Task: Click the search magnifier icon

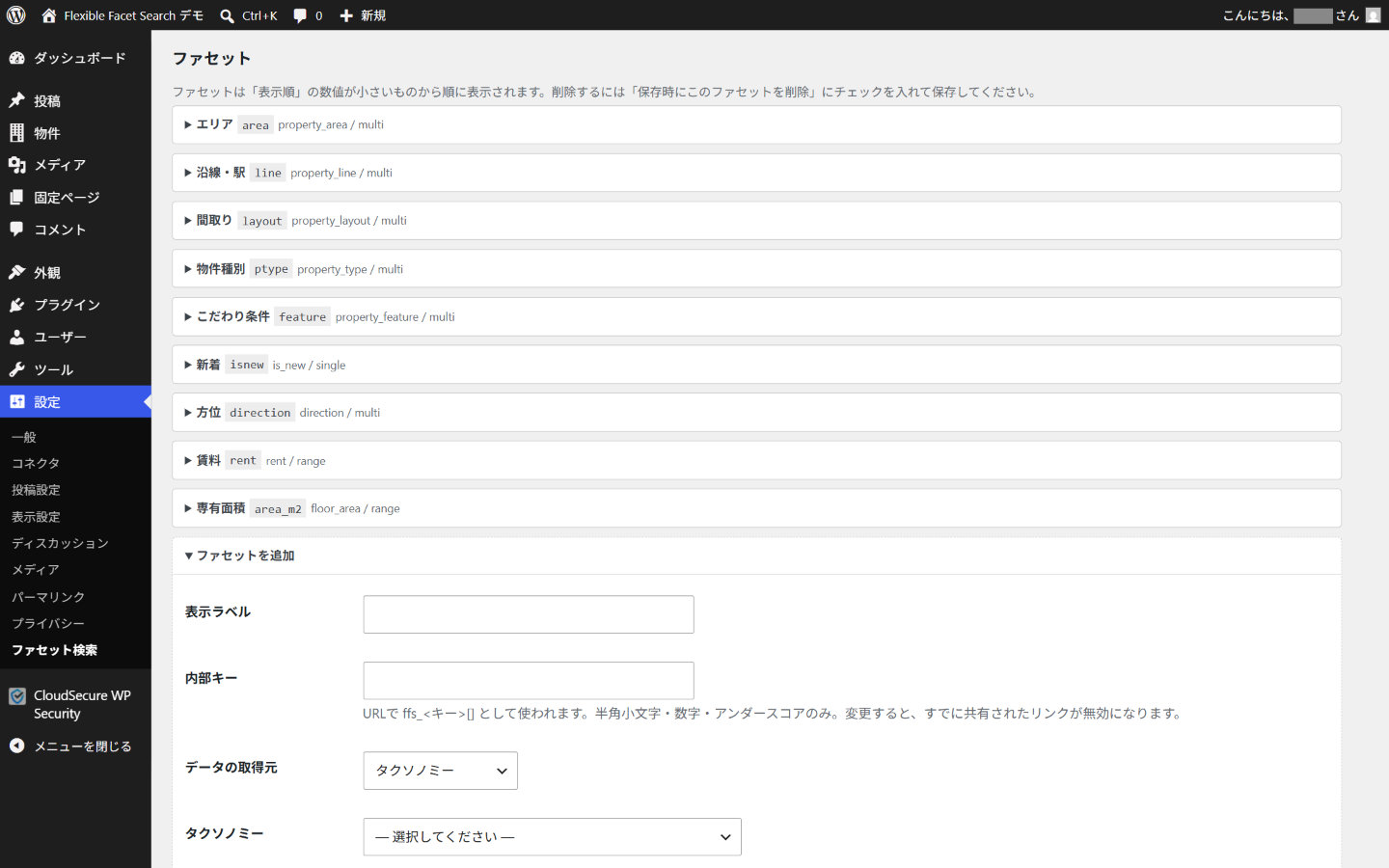Action: (x=227, y=15)
